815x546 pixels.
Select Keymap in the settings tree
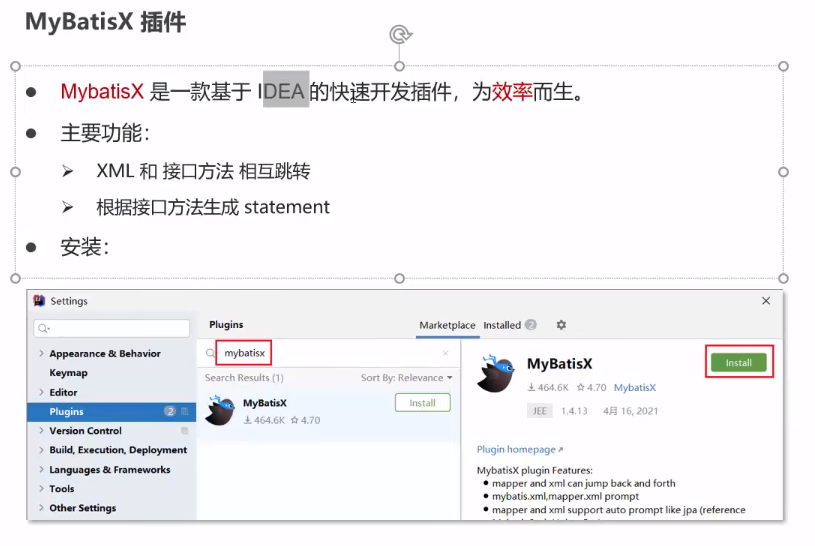[69, 373]
